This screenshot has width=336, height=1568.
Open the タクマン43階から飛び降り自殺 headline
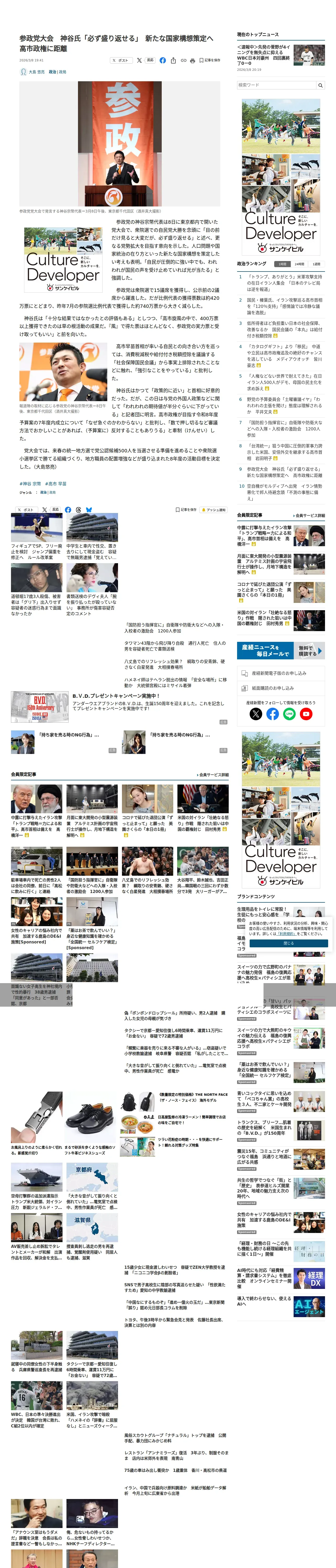click(175, 645)
